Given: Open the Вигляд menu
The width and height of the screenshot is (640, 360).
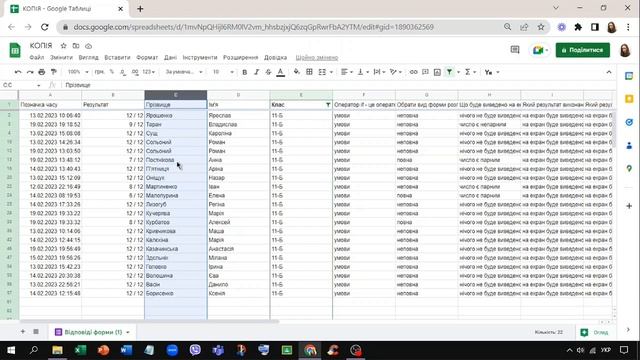Looking at the screenshot, I should 88,58.
